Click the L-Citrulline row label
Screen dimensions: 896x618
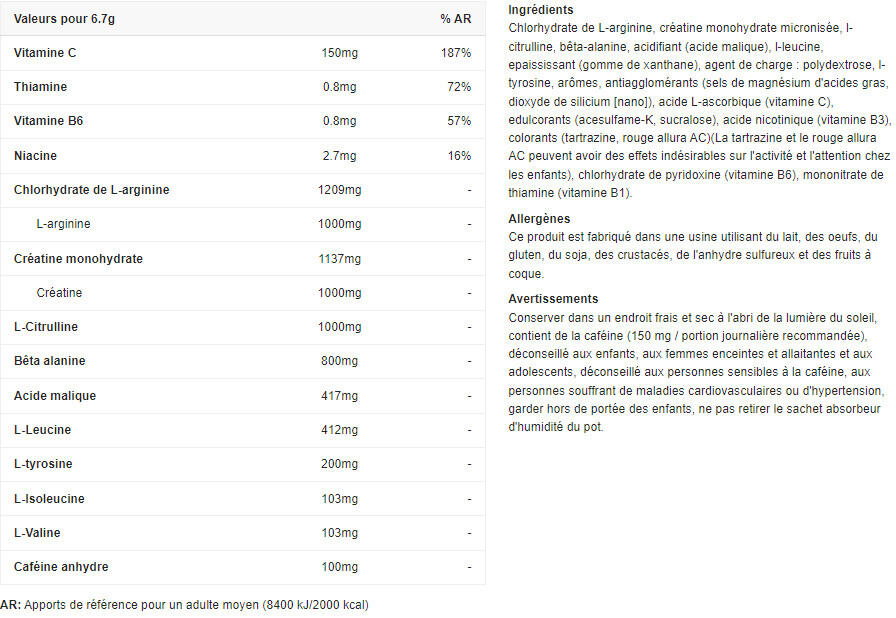click(x=46, y=327)
